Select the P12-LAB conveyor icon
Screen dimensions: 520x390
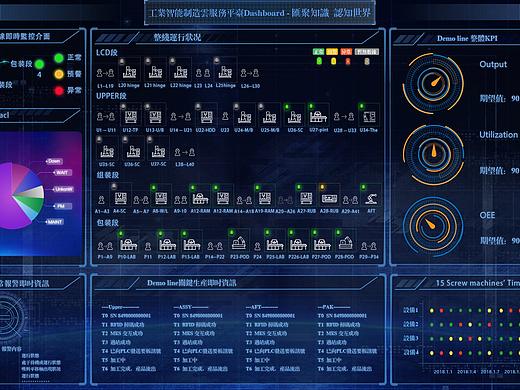click(x=167, y=245)
